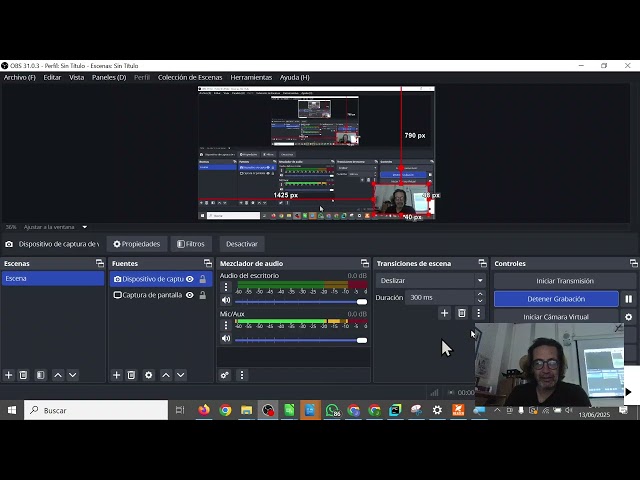The height and width of the screenshot is (480, 640).
Task: Open Audio del escritorio options dots
Action: (226, 287)
